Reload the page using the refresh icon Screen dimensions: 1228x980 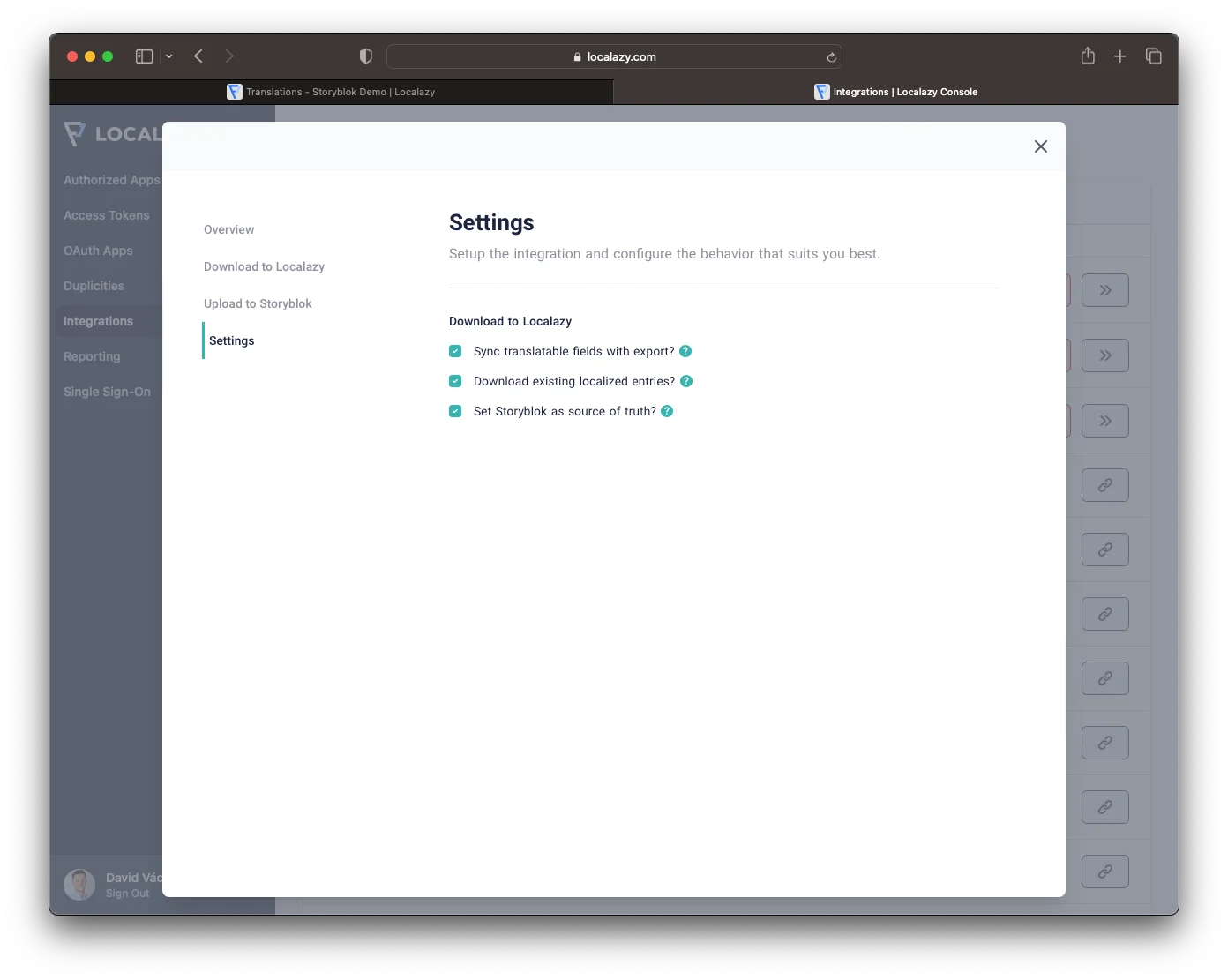tap(831, 57)
